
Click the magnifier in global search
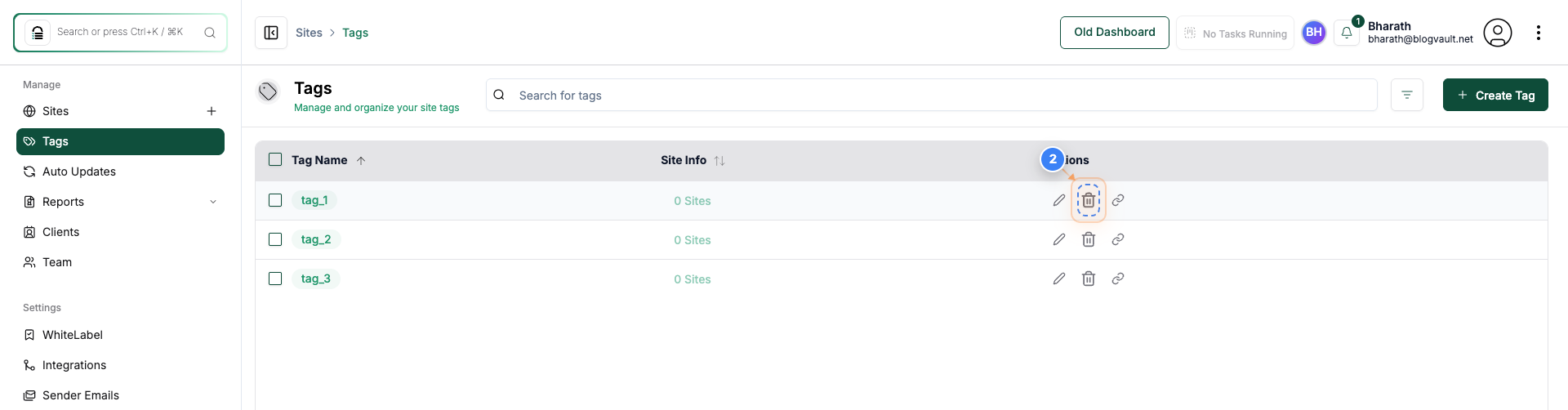point(210,33)
